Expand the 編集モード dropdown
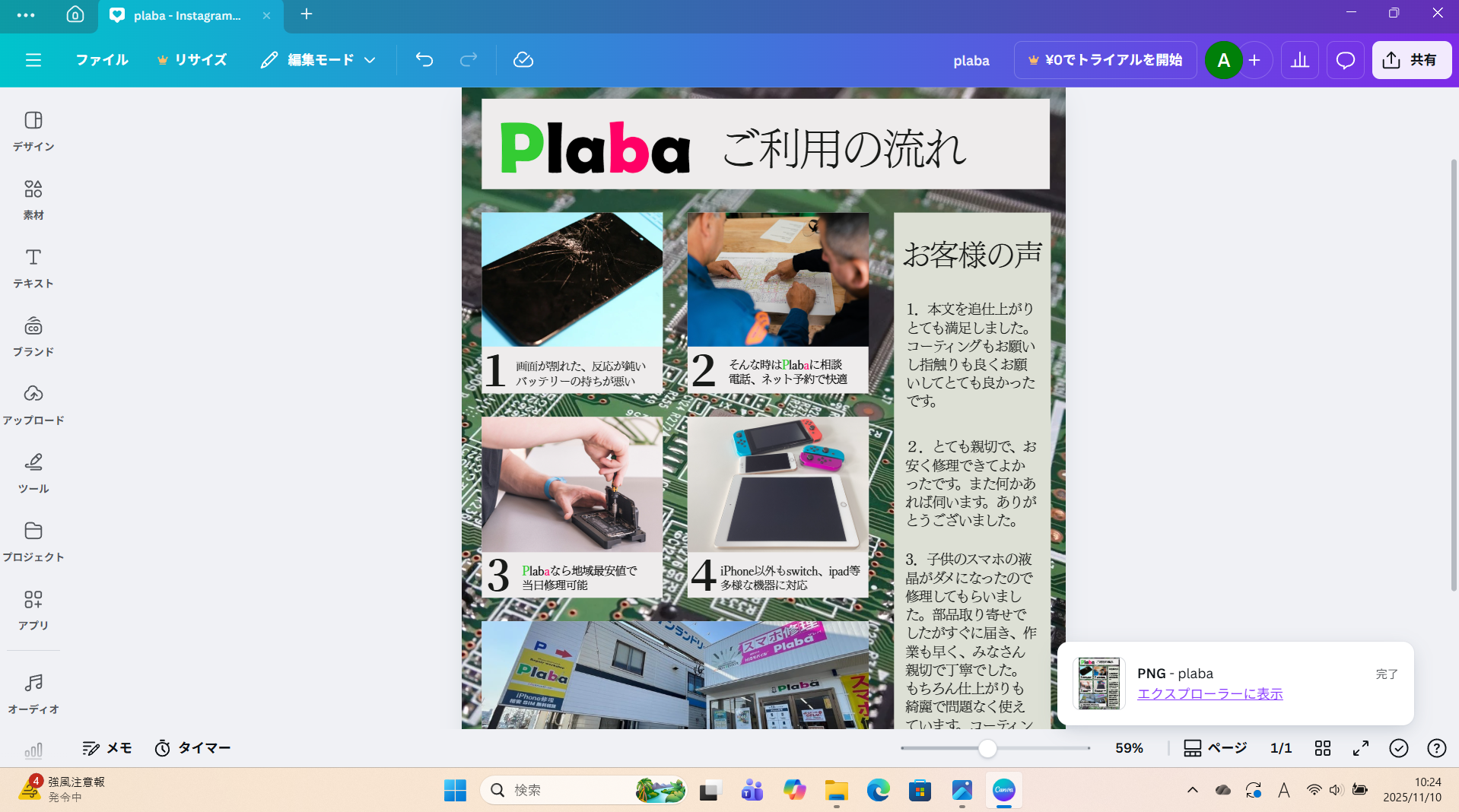The width and height of the screenshot is (1459, 812). tap(319, 60)
